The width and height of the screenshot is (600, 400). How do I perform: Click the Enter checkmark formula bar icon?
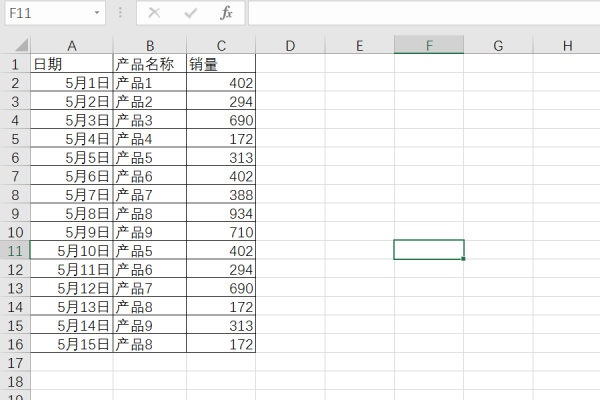click(x=190, y=13)
